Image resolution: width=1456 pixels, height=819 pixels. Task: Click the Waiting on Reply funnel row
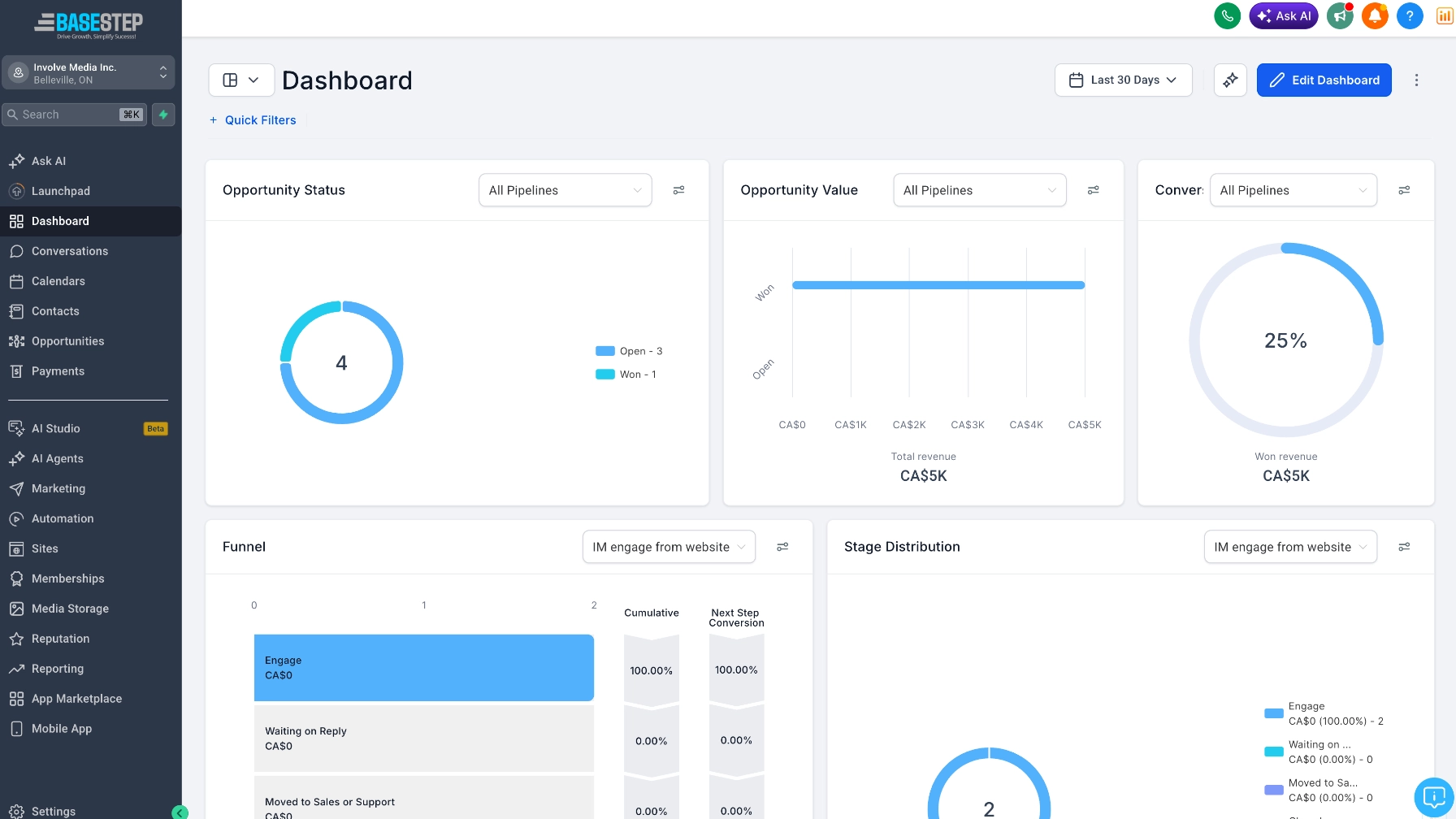tap(424, 739)
